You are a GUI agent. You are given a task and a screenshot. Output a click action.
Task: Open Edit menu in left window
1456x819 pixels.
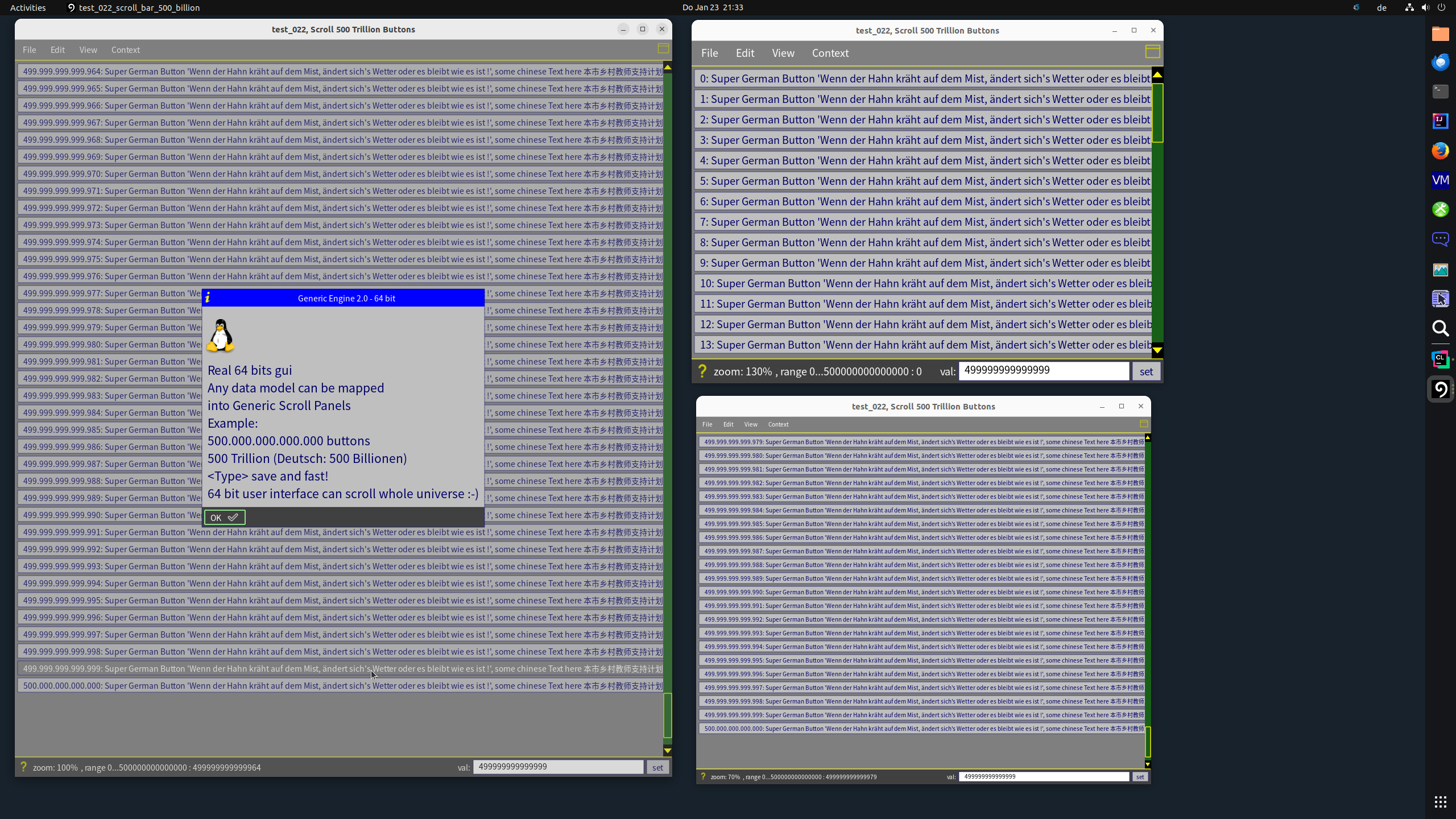pyautogui.click(x=57, y=49)
